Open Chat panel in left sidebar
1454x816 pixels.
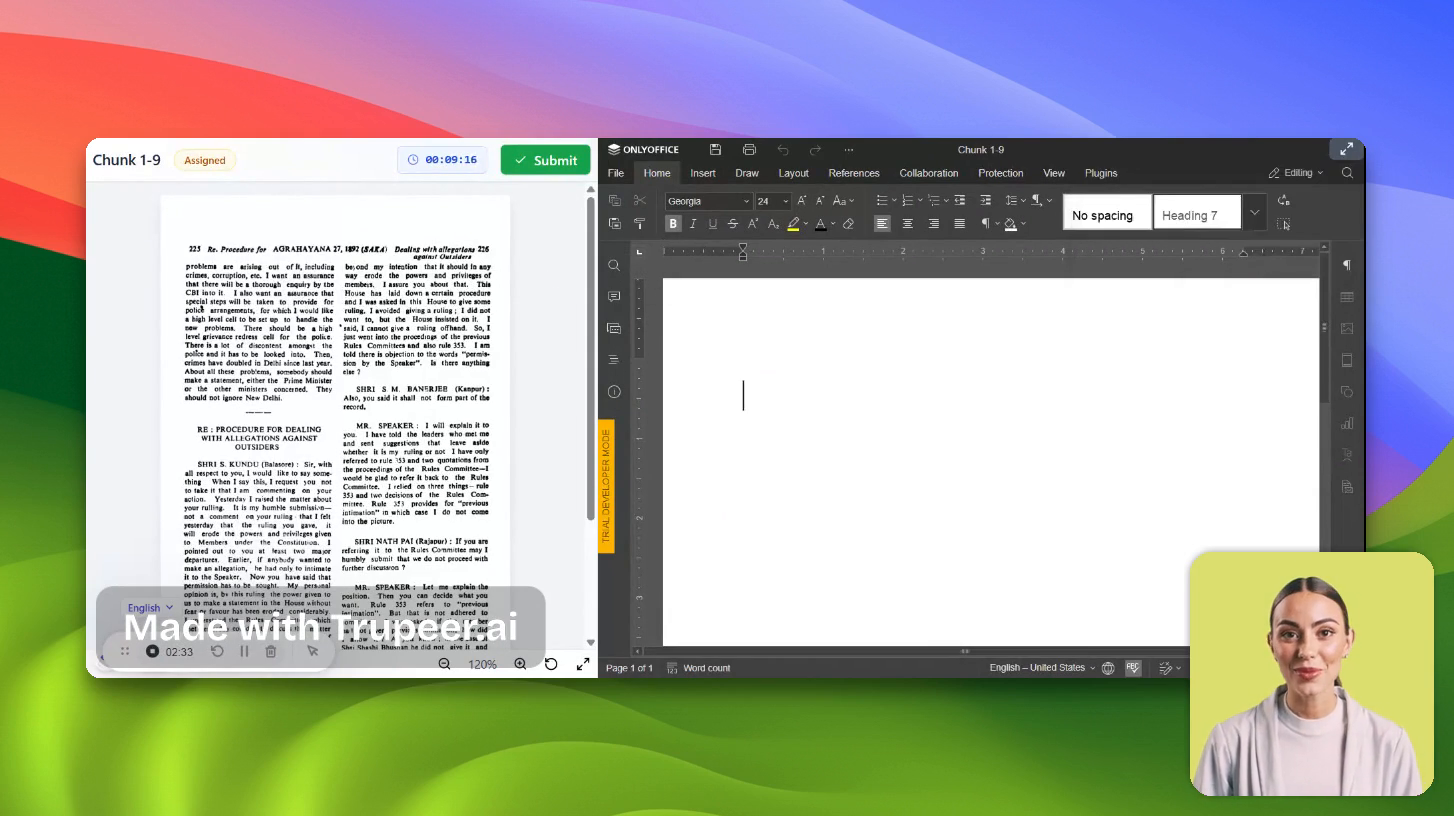pos(614,328)
